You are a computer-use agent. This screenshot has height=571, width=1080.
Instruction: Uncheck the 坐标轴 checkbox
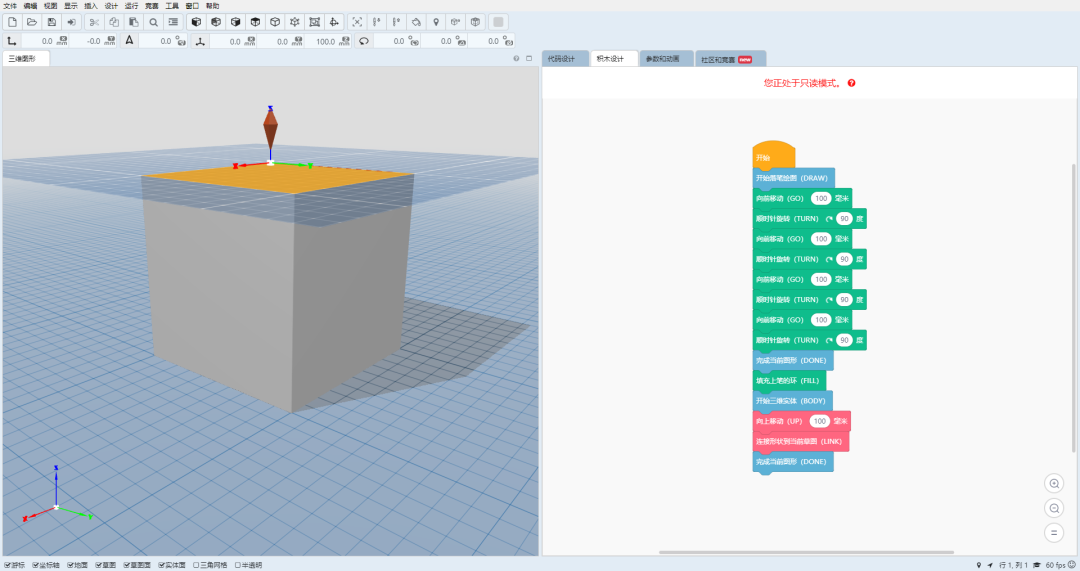[x=36, y=565]
